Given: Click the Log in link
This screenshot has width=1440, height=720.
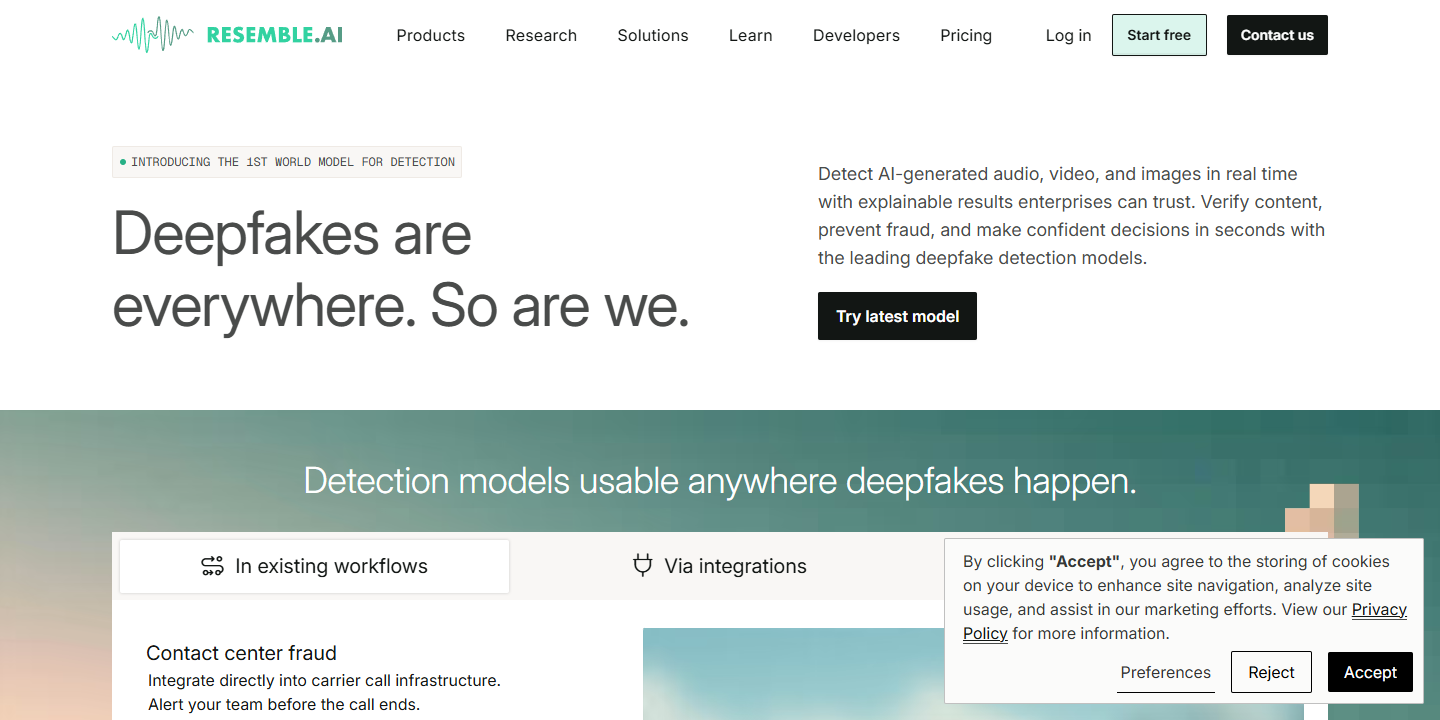Looking at the screenshot, I should [x=1068, y=35].
